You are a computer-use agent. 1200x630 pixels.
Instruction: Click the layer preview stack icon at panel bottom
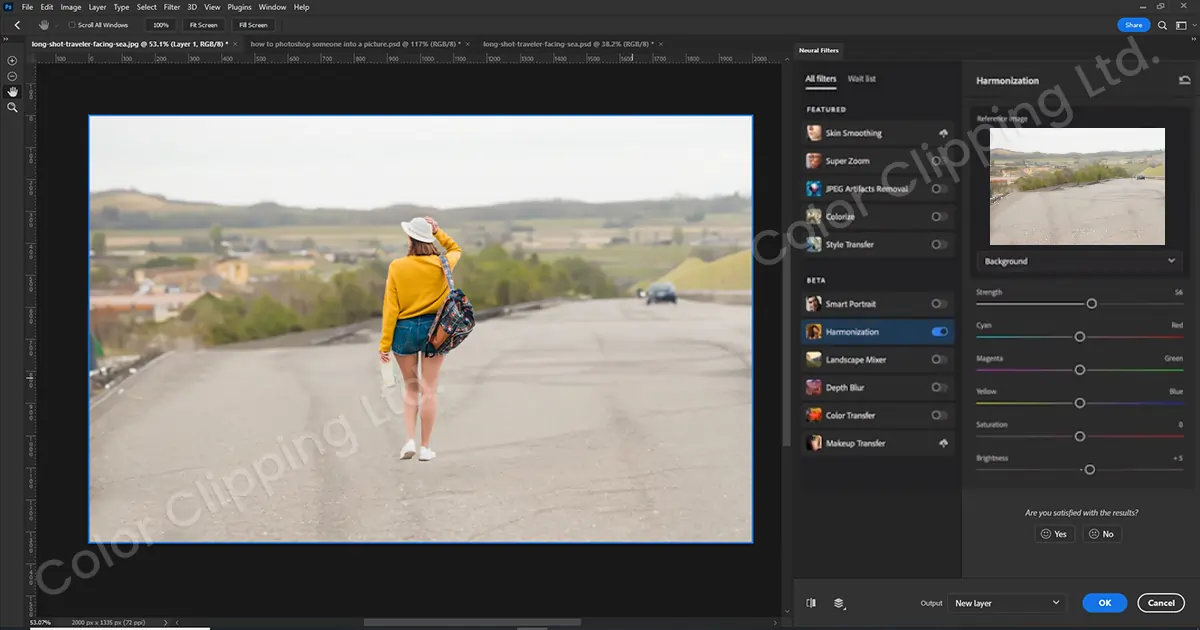pos(839,603)
